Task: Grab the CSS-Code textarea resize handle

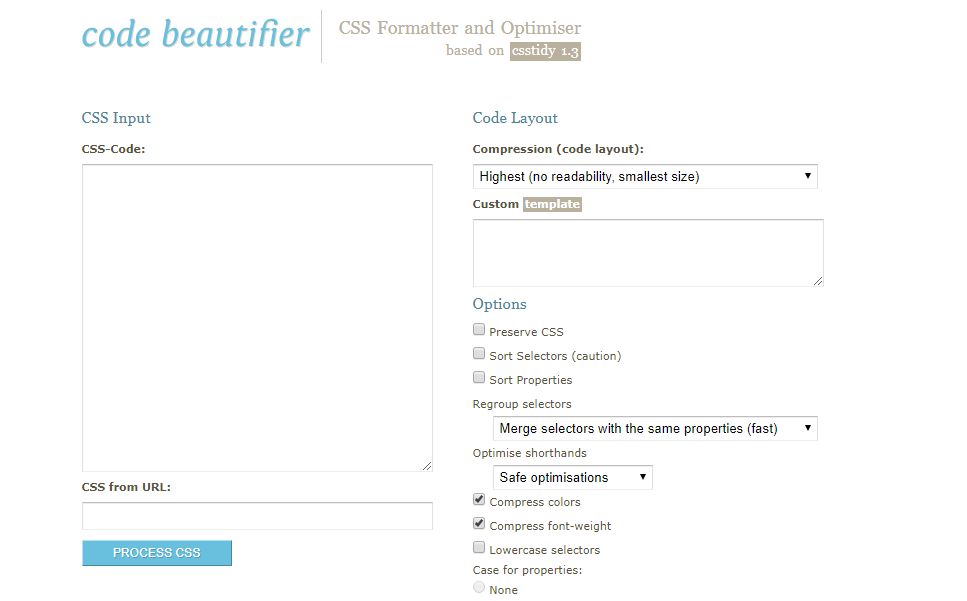Action: click(427, 466)
